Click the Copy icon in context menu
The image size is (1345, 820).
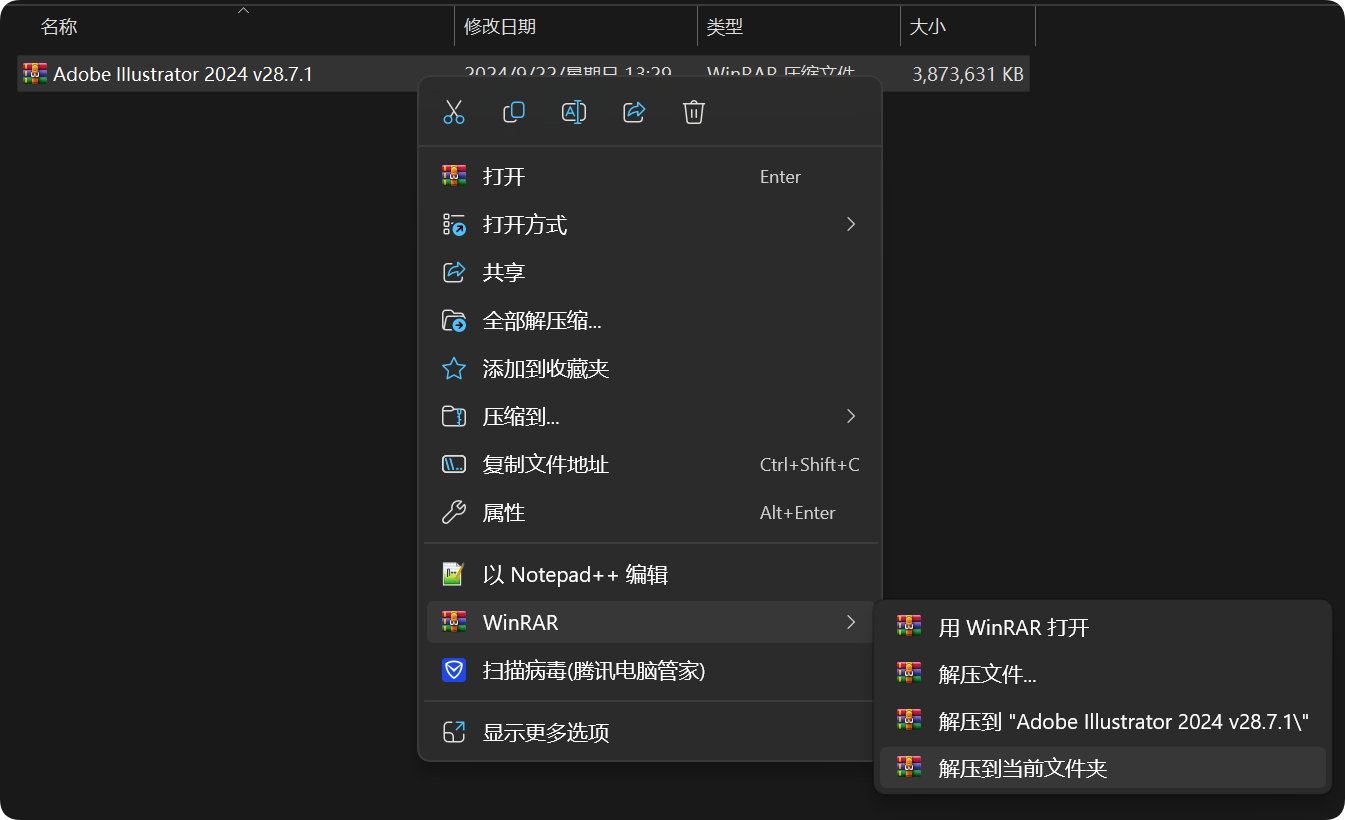[514, 112]
